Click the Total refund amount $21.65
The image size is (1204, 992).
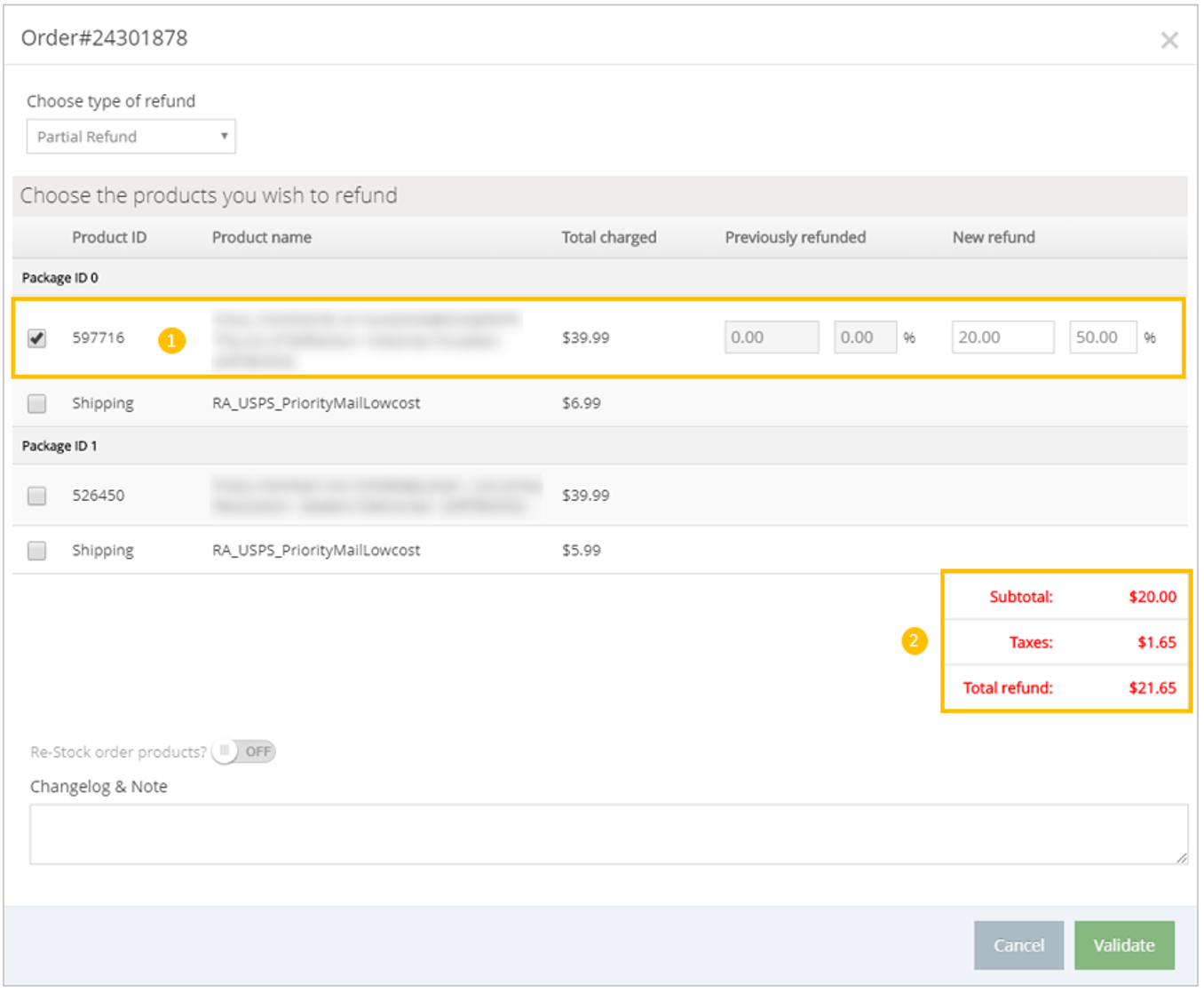tap(1152, 687)
